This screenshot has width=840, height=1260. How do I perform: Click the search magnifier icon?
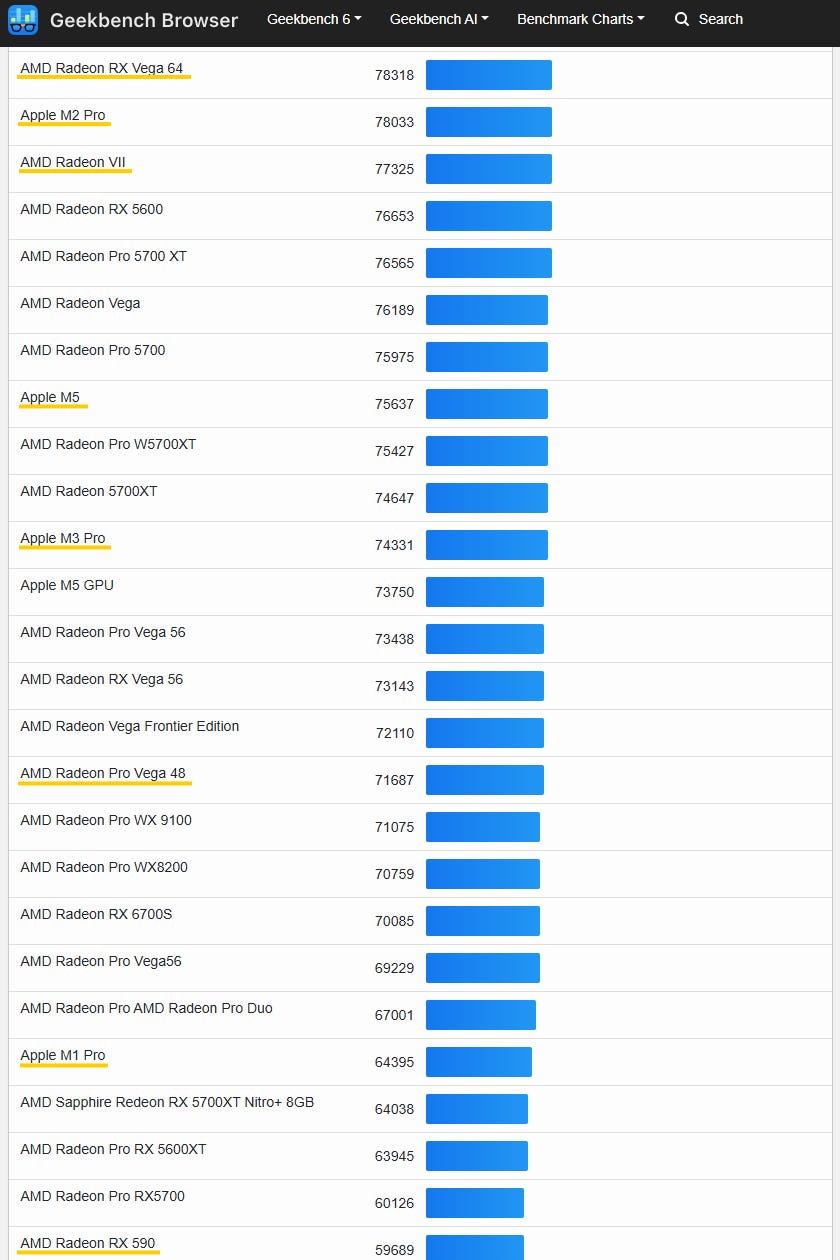(682, 19)
